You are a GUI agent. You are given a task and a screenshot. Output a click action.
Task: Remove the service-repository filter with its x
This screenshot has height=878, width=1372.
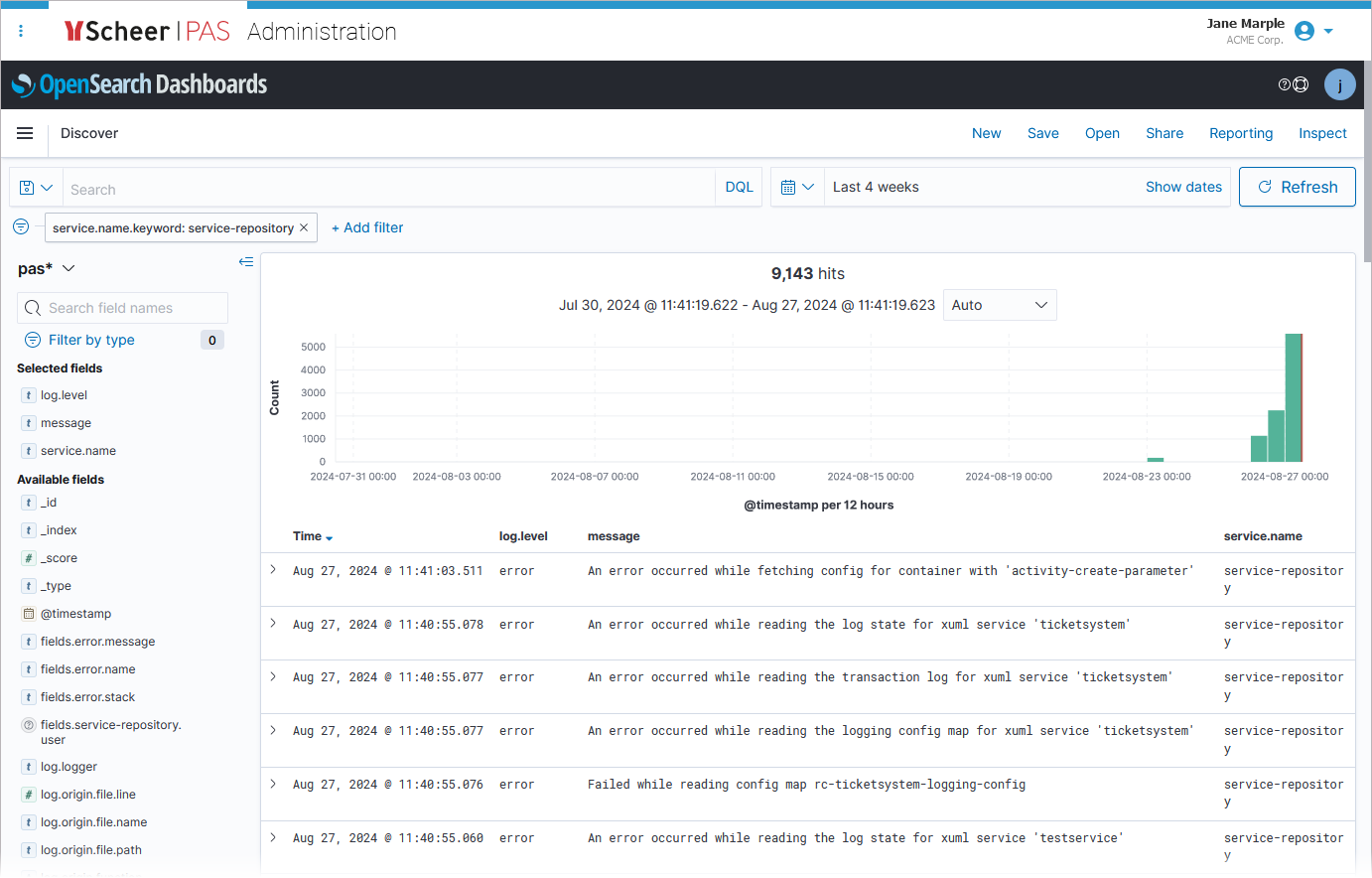304,227
